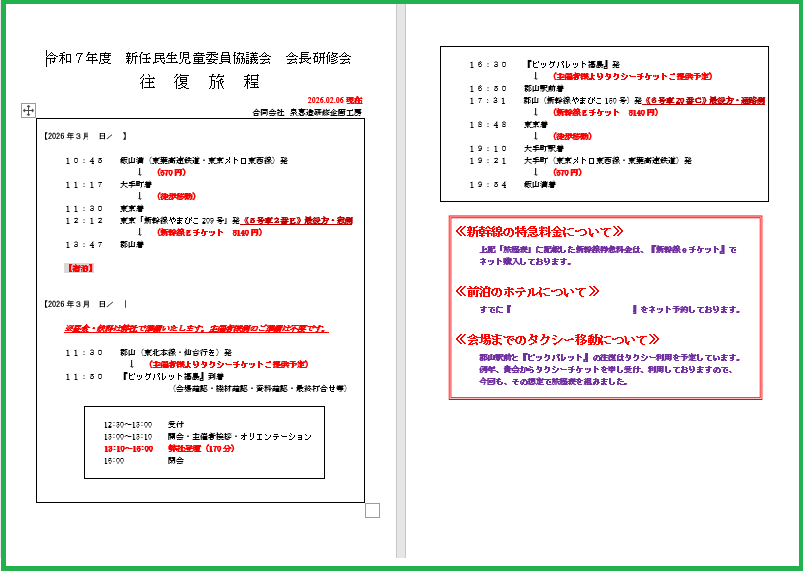Click the table resize handle square
The width and height of the screenshot is (803, 572).
tap(372, 511)
